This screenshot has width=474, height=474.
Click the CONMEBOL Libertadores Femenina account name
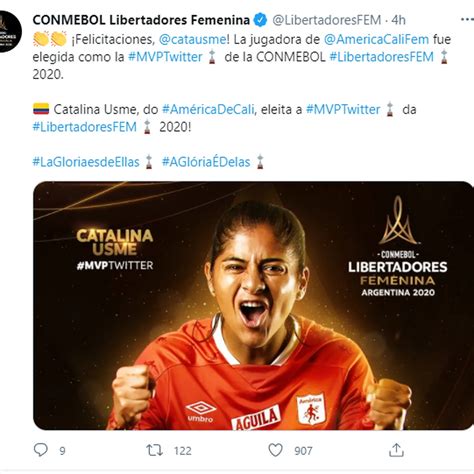[141, 20]
